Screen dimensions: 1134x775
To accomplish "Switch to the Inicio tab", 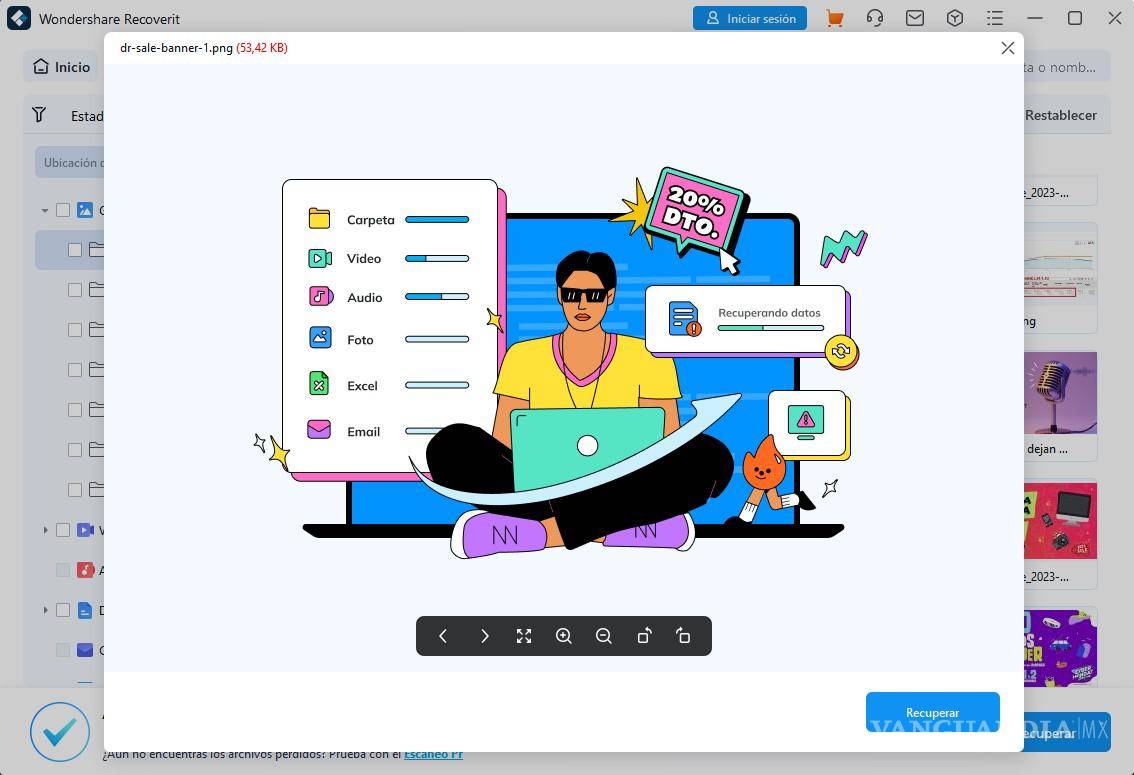I will 61,67.
